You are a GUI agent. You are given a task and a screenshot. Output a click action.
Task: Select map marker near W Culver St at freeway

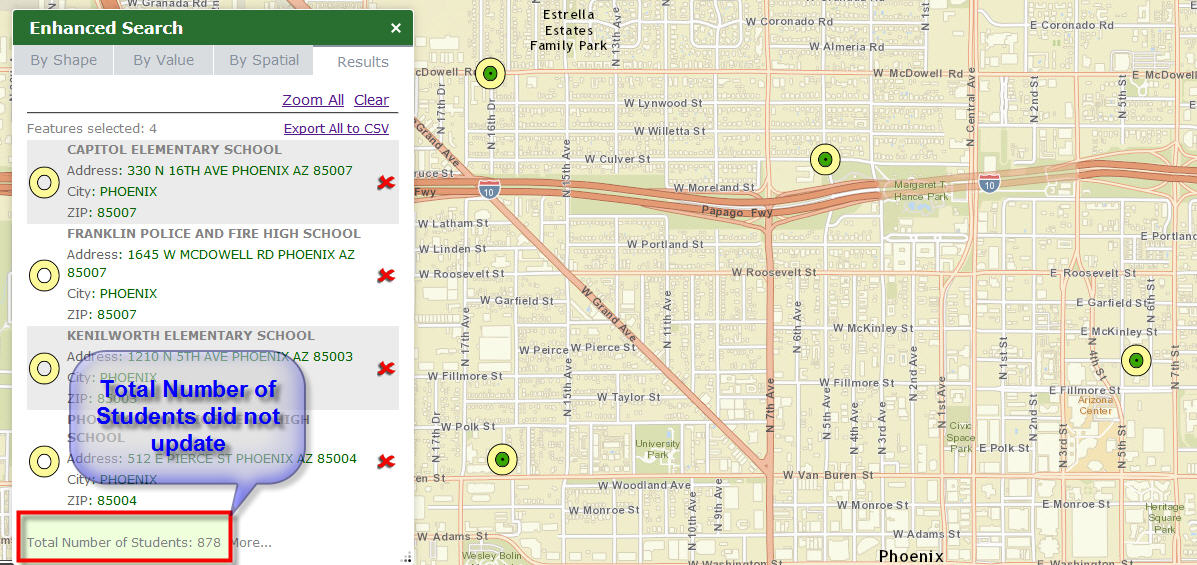pyautogui.click(x=825, y=160)
